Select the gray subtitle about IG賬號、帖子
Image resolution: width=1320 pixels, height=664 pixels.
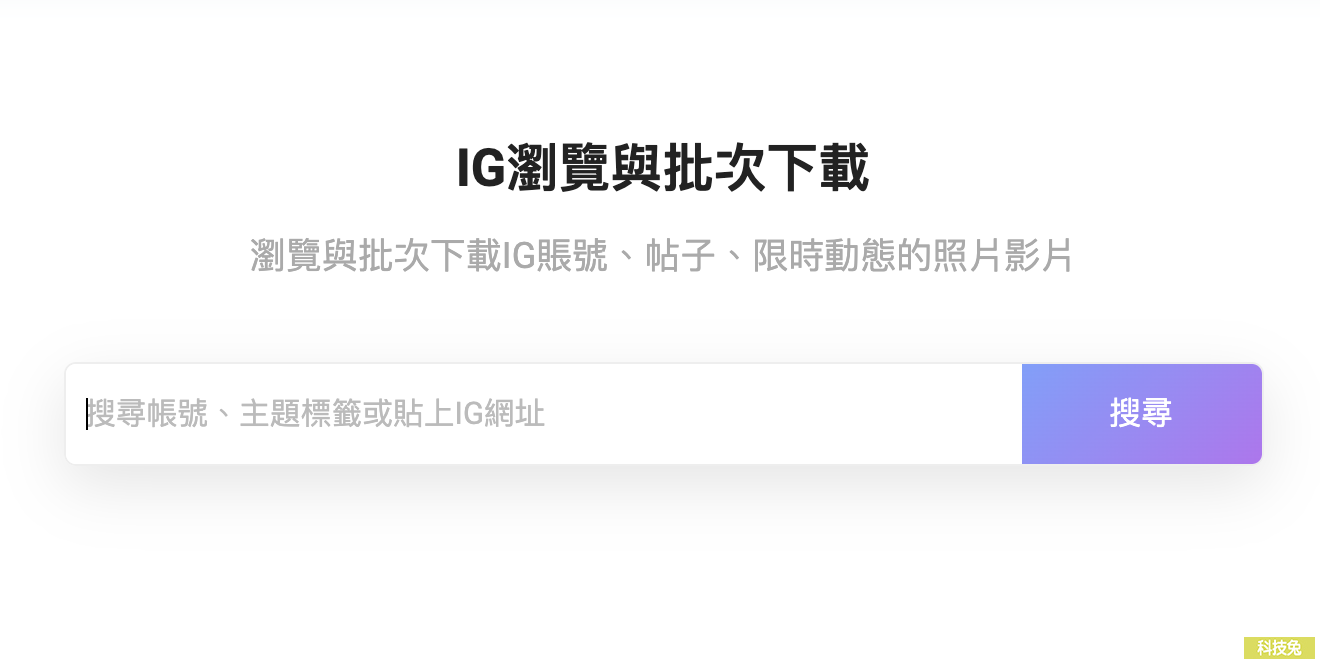[662, 256]
